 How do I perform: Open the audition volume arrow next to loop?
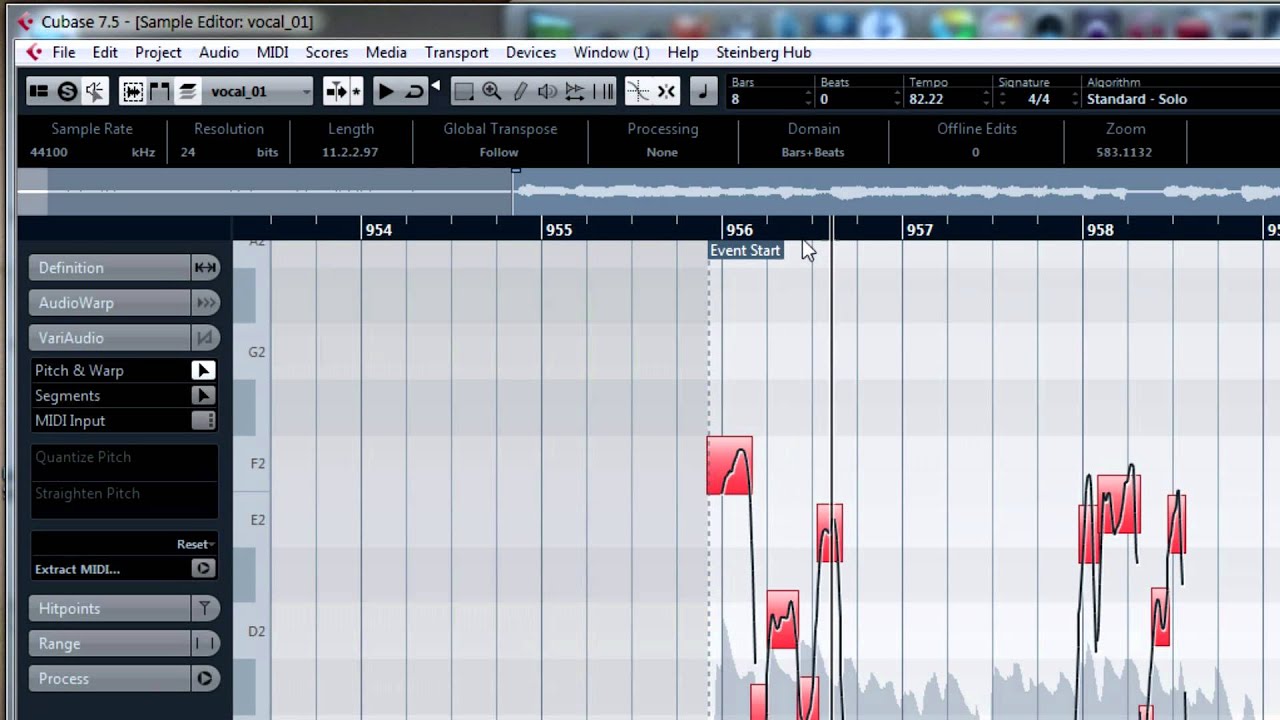pyautogui.click(x=435, y=87)
